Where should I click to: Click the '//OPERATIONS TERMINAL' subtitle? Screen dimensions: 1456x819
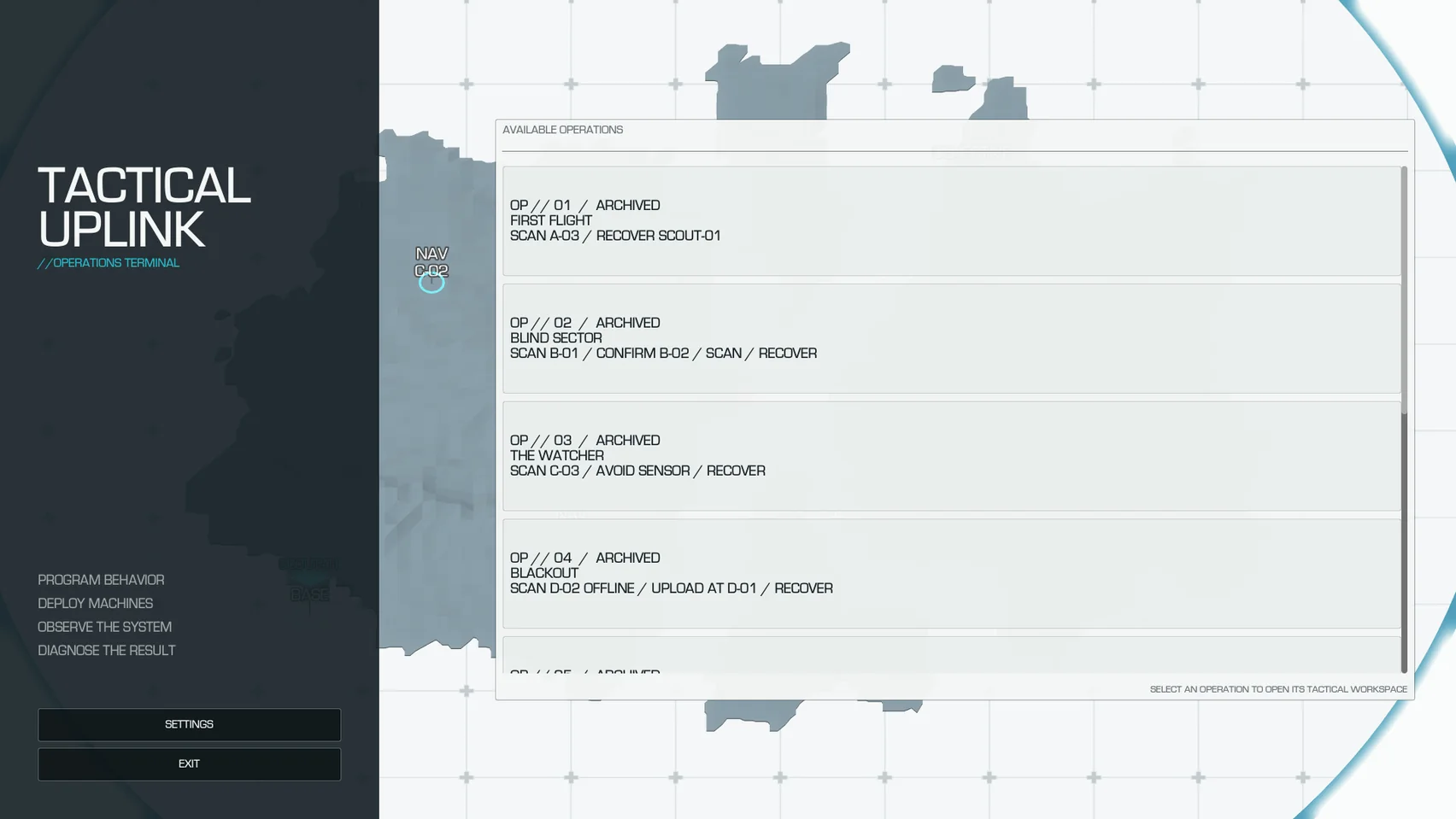click(109, 263)
